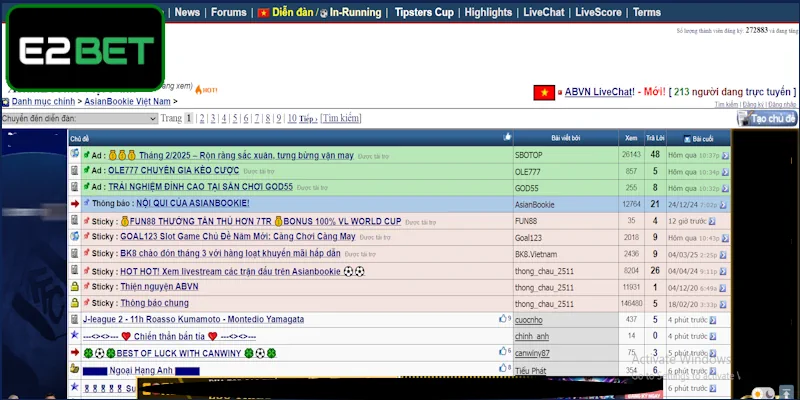Viewport: 800px width, 400px height.
Task: Jump to last post of OLE777 topic arrow
Action: (725, 172)
